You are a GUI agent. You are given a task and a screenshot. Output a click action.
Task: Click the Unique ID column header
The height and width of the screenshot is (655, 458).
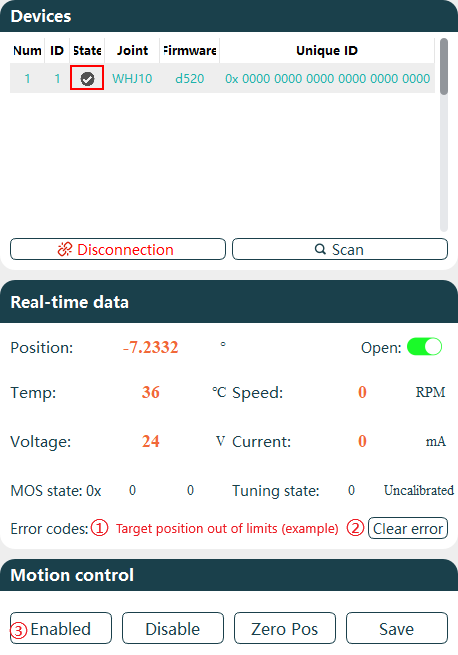(327, 51)
